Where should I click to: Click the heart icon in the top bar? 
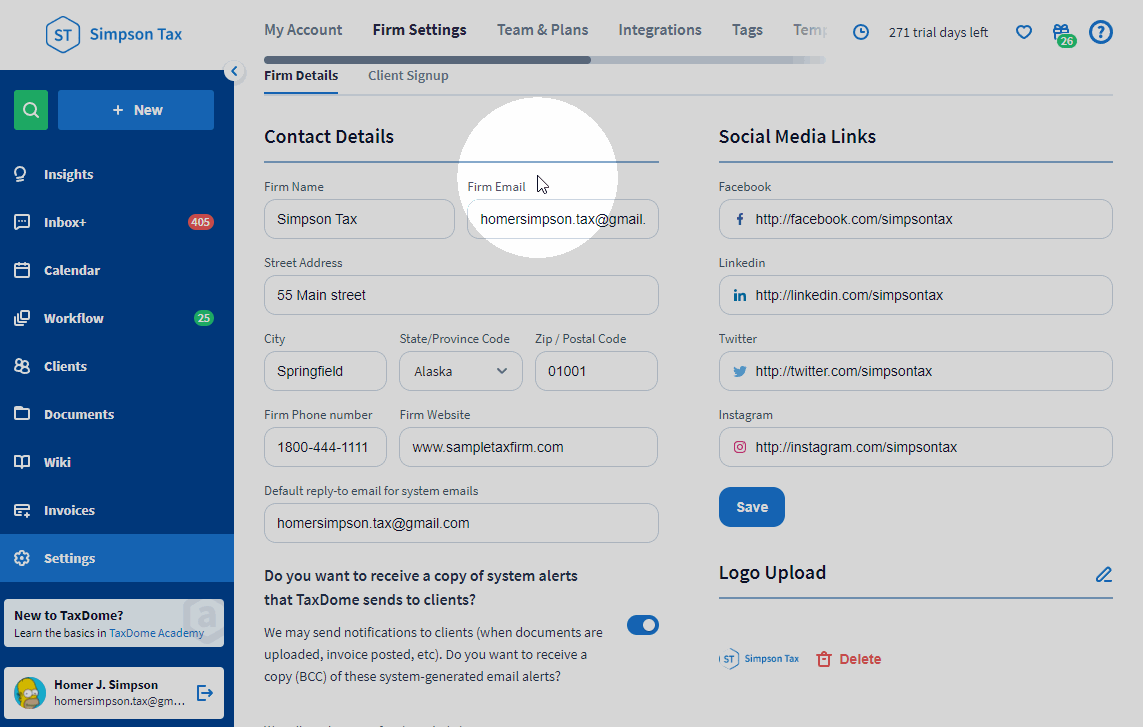tap(1023, 32)
